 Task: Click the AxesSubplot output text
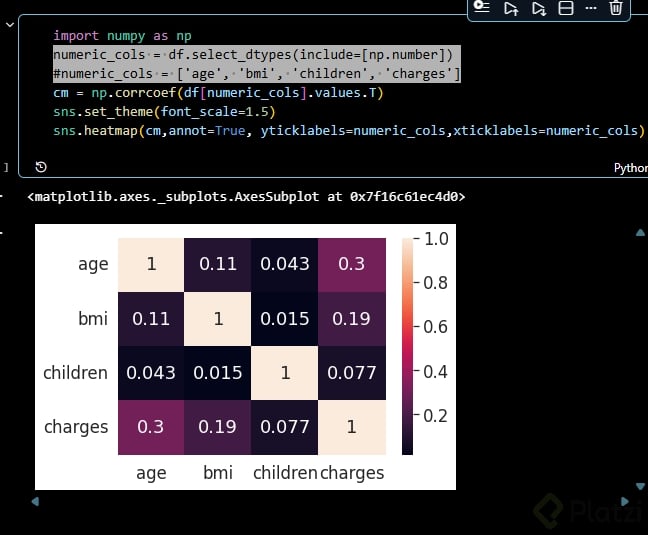pyautogui.click(x=246, y=197)
